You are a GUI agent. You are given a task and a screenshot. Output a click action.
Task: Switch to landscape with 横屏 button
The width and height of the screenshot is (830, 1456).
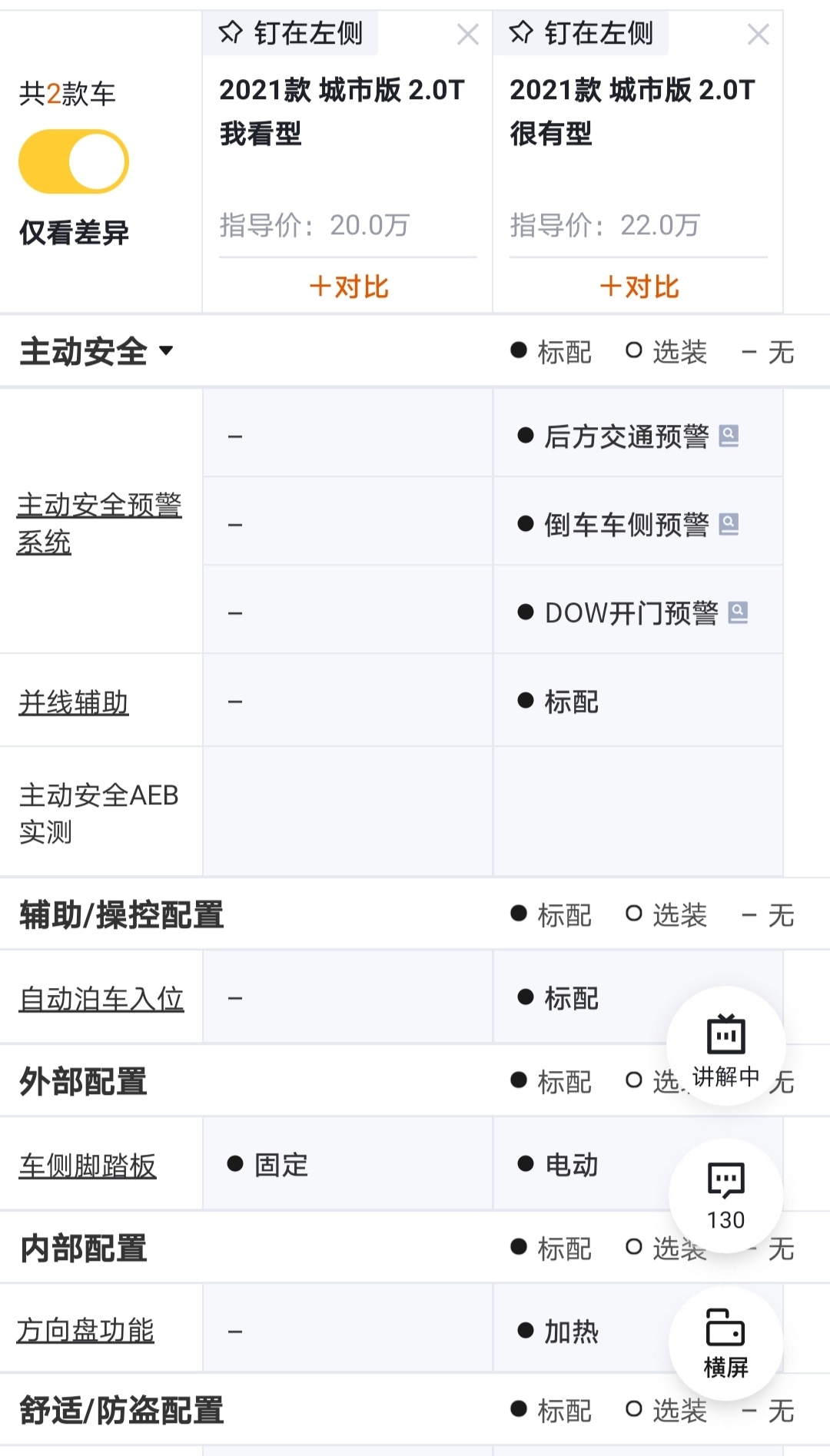tap(725, 1343)
